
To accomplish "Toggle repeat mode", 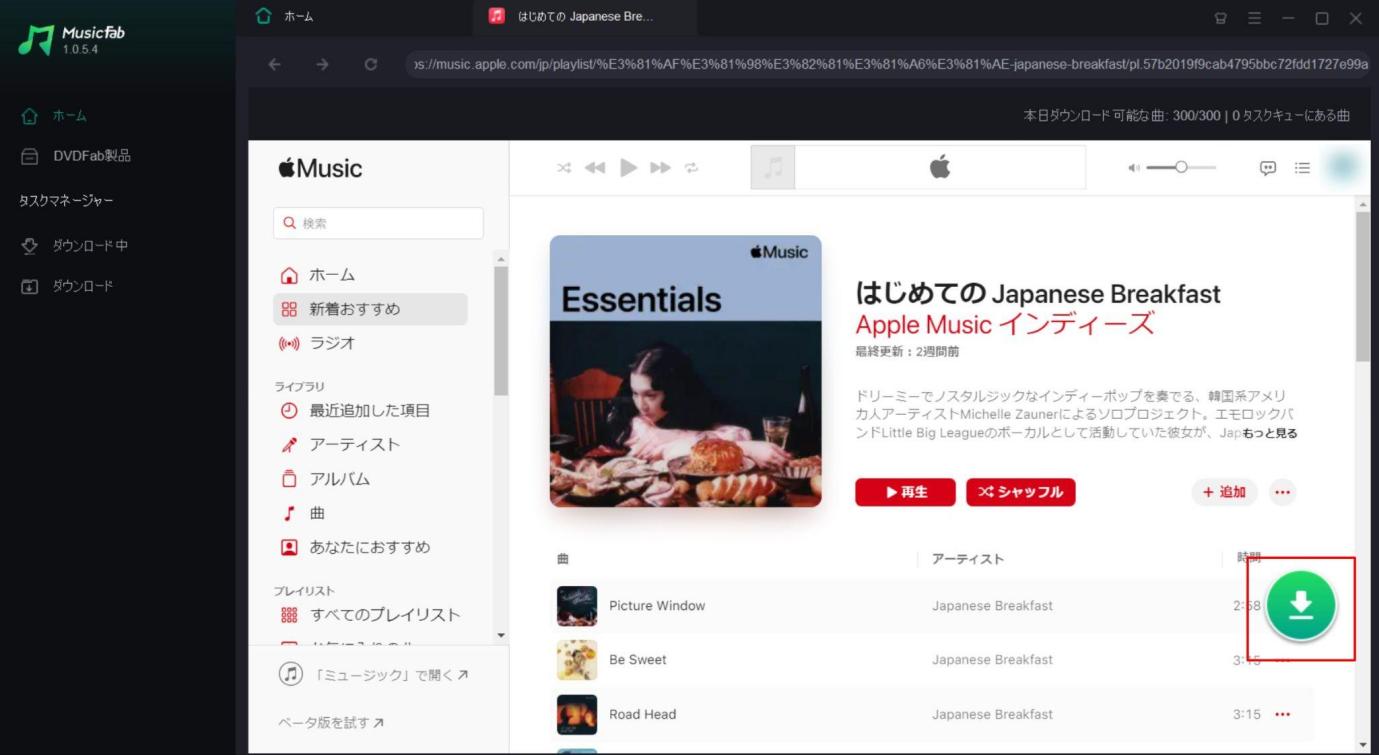I will 691,168.
